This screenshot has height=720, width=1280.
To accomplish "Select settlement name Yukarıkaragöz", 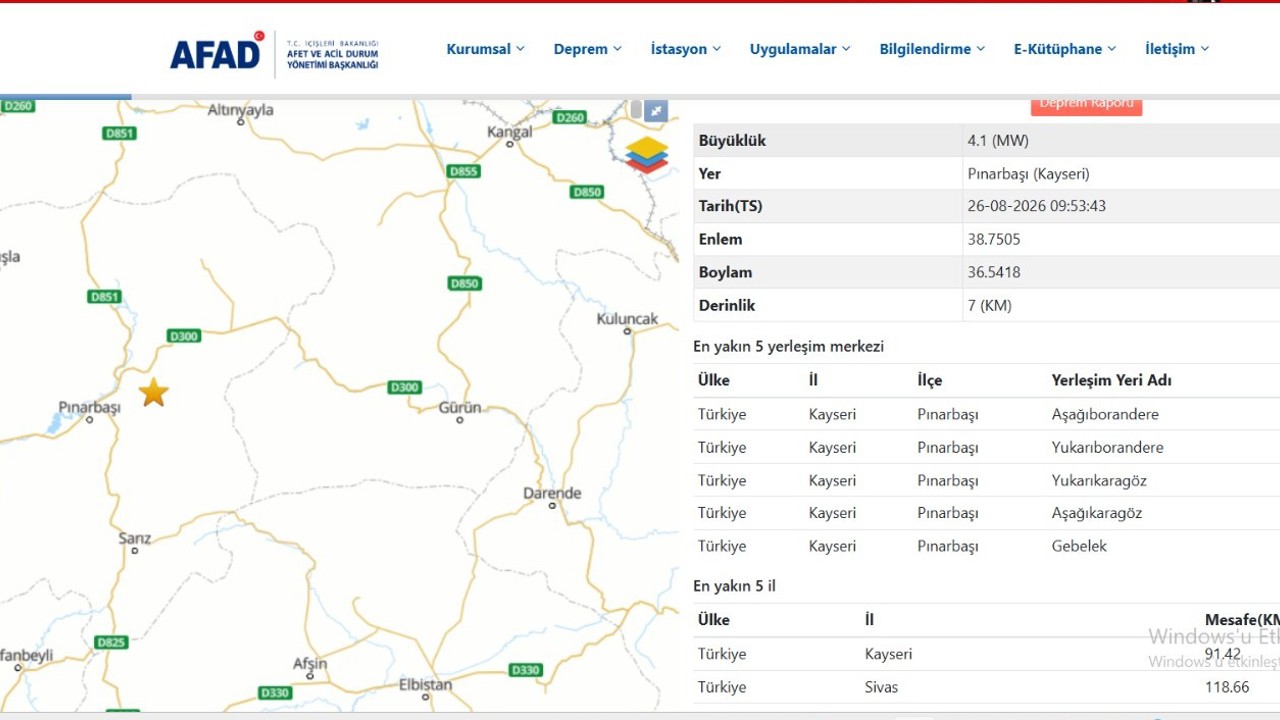I will click(1099, 480).
